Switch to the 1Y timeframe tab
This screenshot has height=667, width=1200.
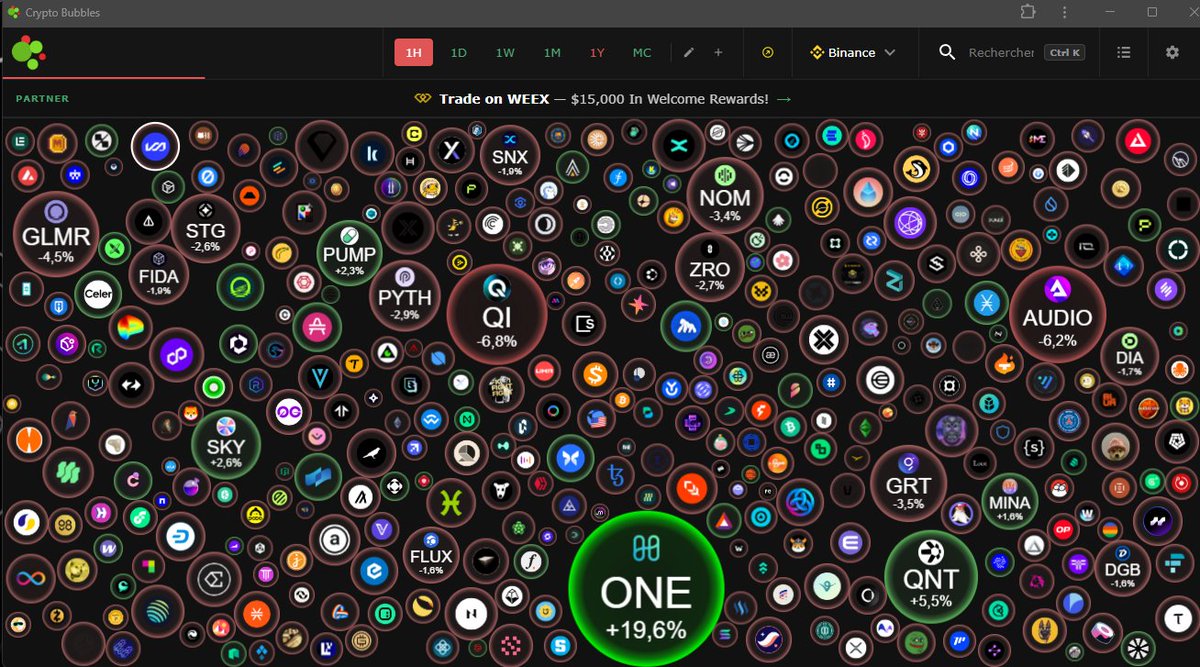point(597,53)
